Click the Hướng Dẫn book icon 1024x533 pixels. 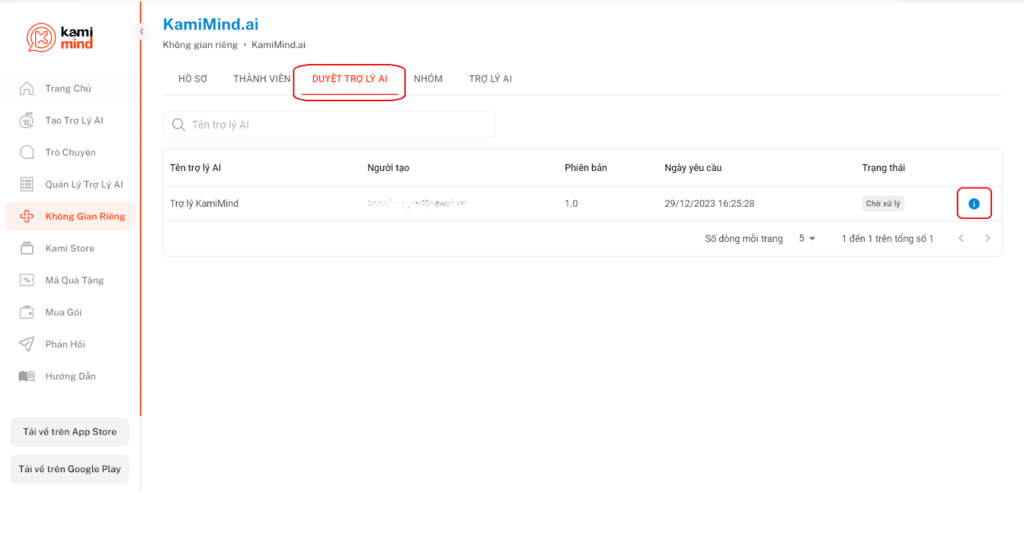coord(27,376)
